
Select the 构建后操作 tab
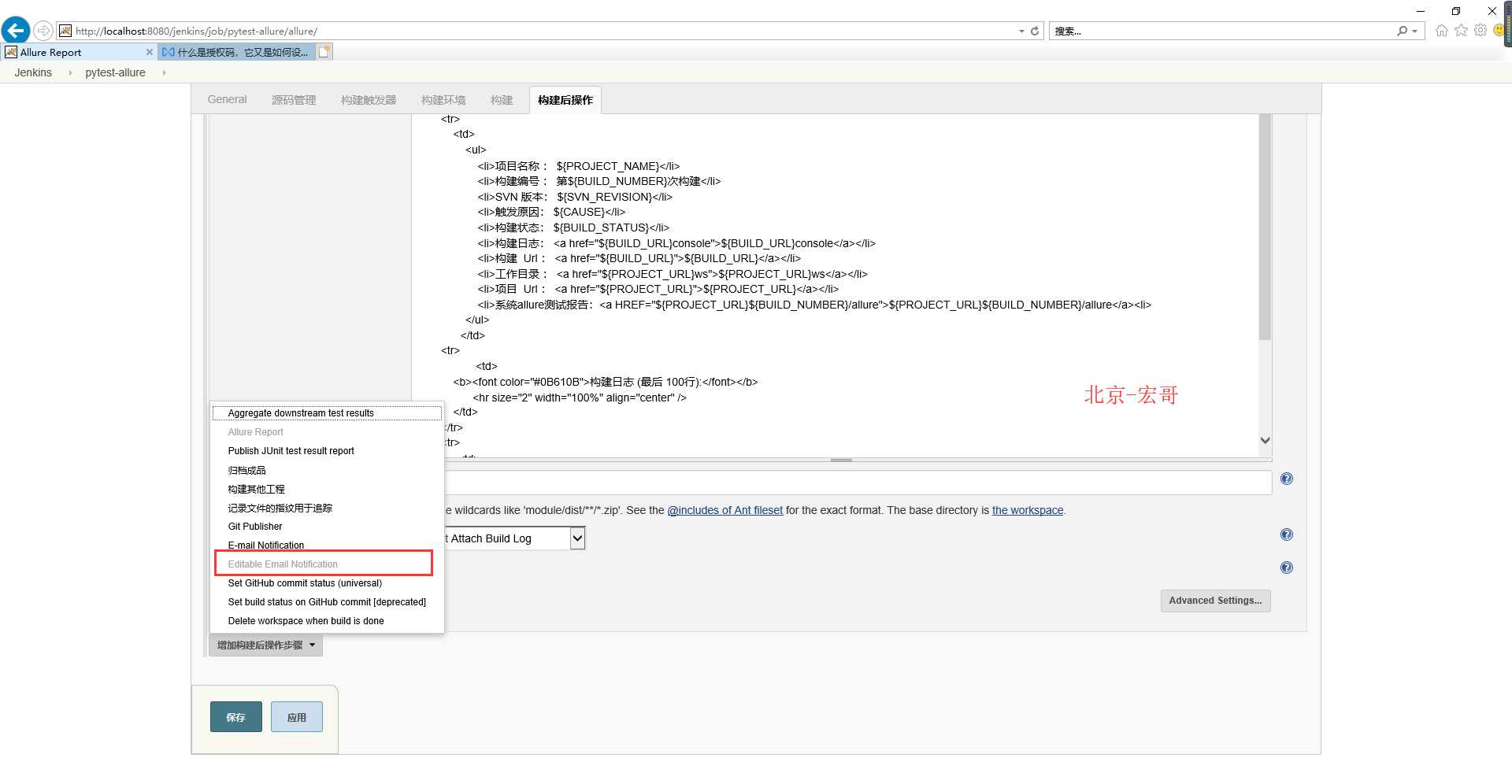pyautogui.click(x=565, y=100)
